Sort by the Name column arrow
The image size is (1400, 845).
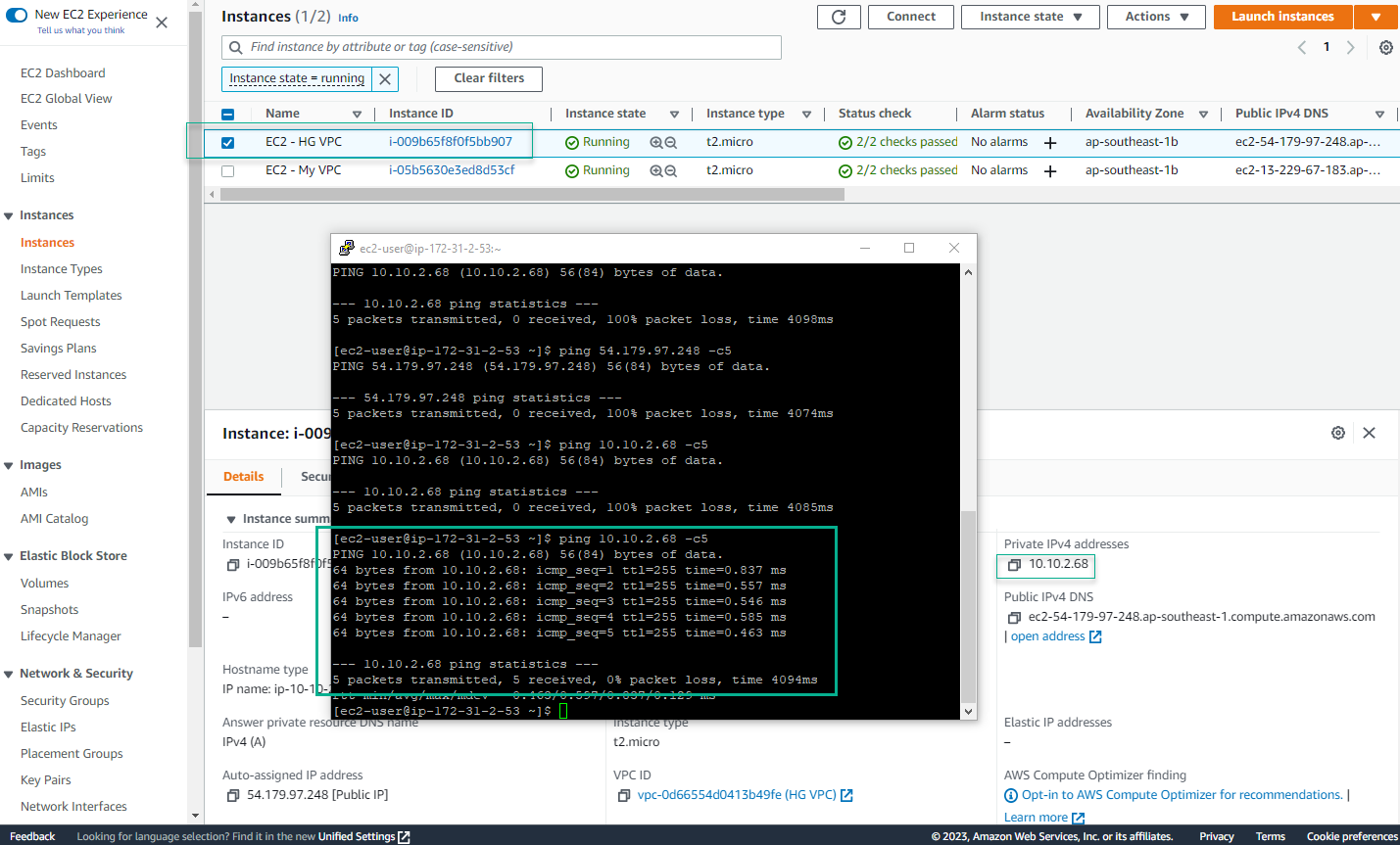point(357,115)
